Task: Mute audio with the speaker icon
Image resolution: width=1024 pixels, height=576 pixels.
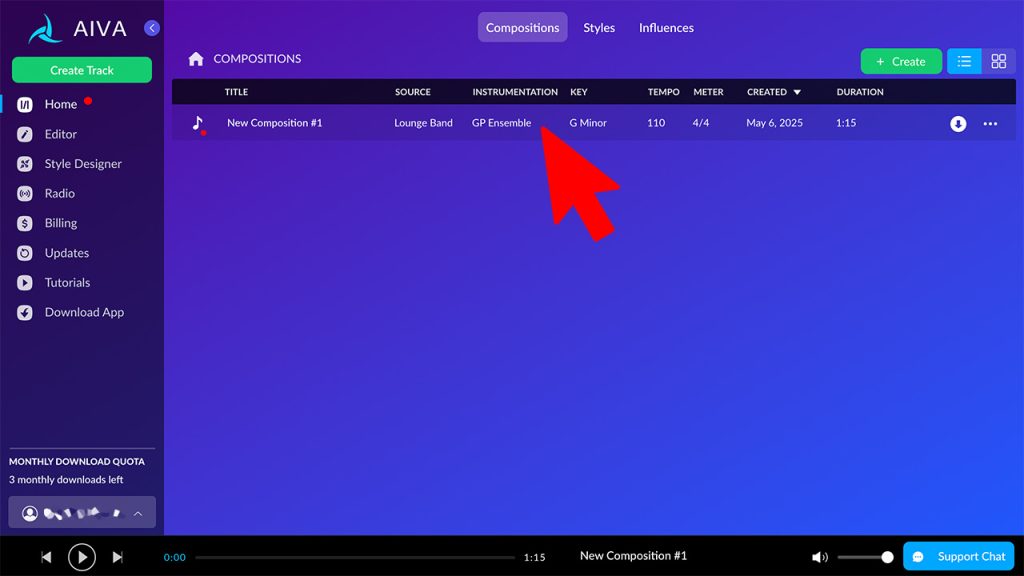Action: pyautogui.click(x=819, y=557)
